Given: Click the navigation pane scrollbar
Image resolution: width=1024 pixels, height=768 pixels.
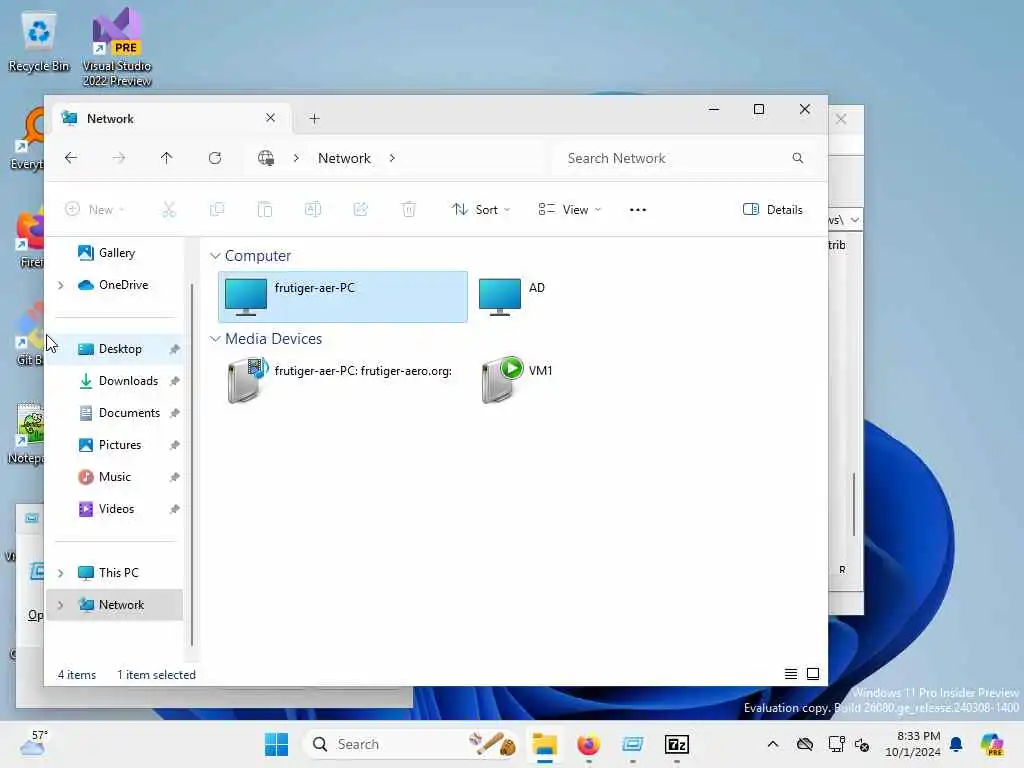Looking at the screenshot, I should point(192,464).
